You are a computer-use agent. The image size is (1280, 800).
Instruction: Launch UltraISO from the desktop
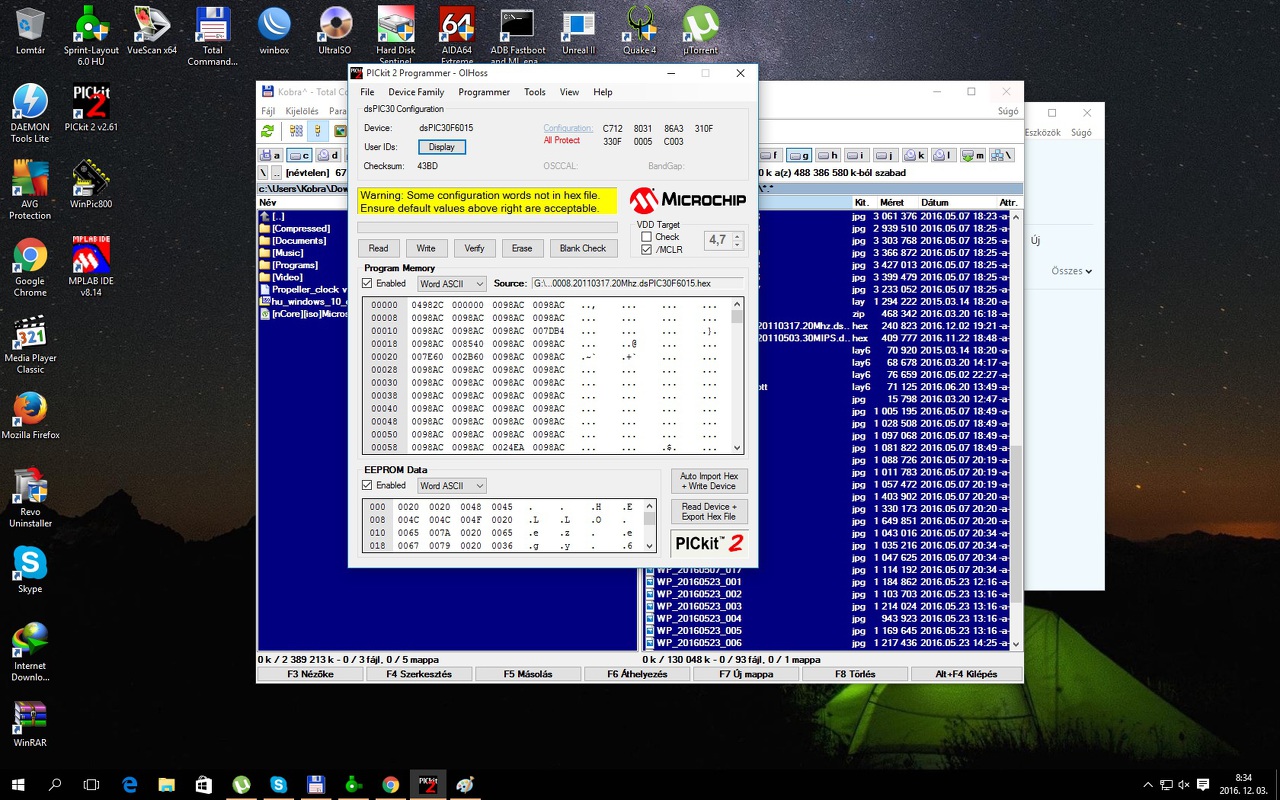(335, 30)
